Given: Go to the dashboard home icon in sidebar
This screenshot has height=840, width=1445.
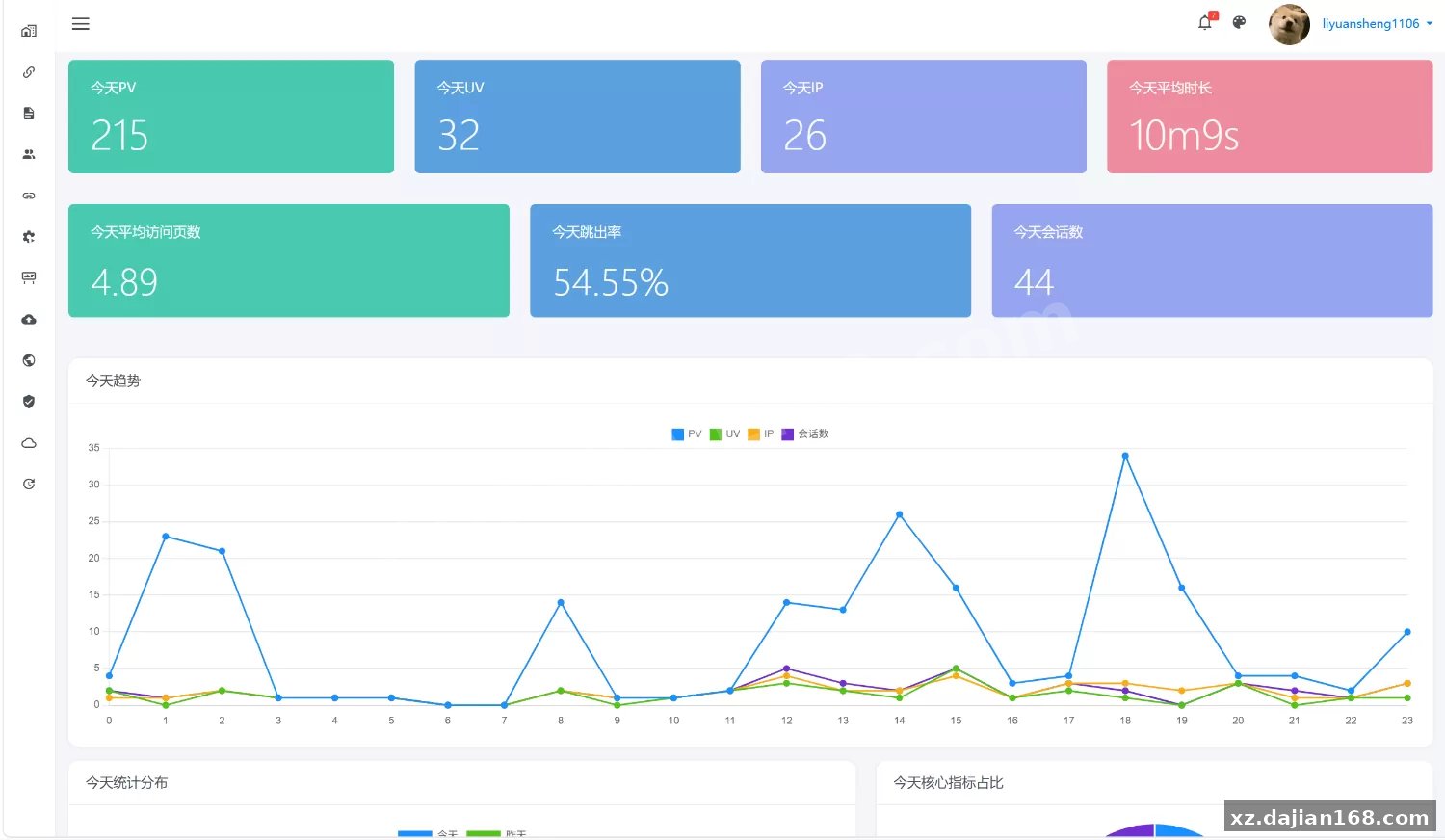Looking at the screenshot, I should (x=29, y=31).
